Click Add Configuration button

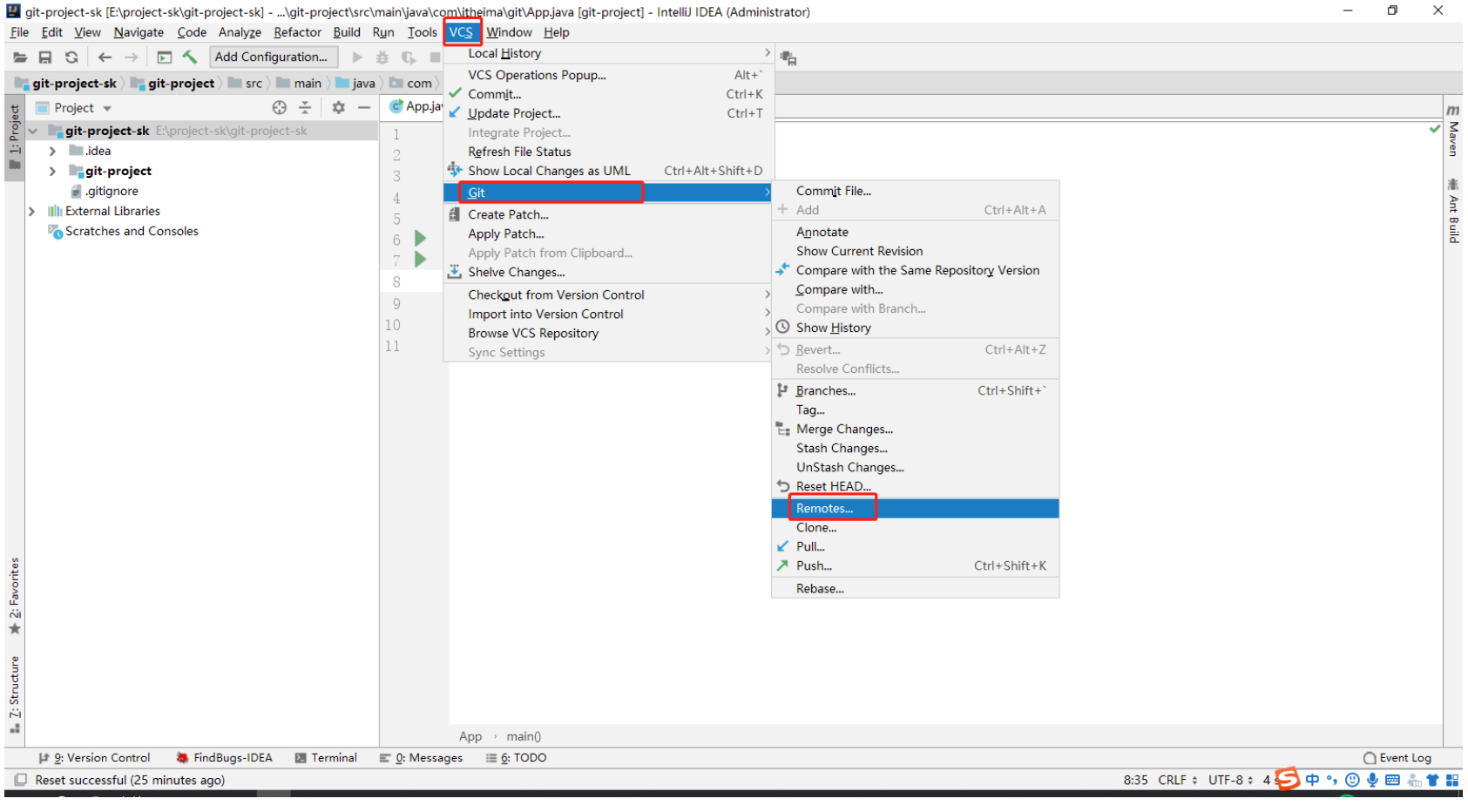tap(272, 58)
